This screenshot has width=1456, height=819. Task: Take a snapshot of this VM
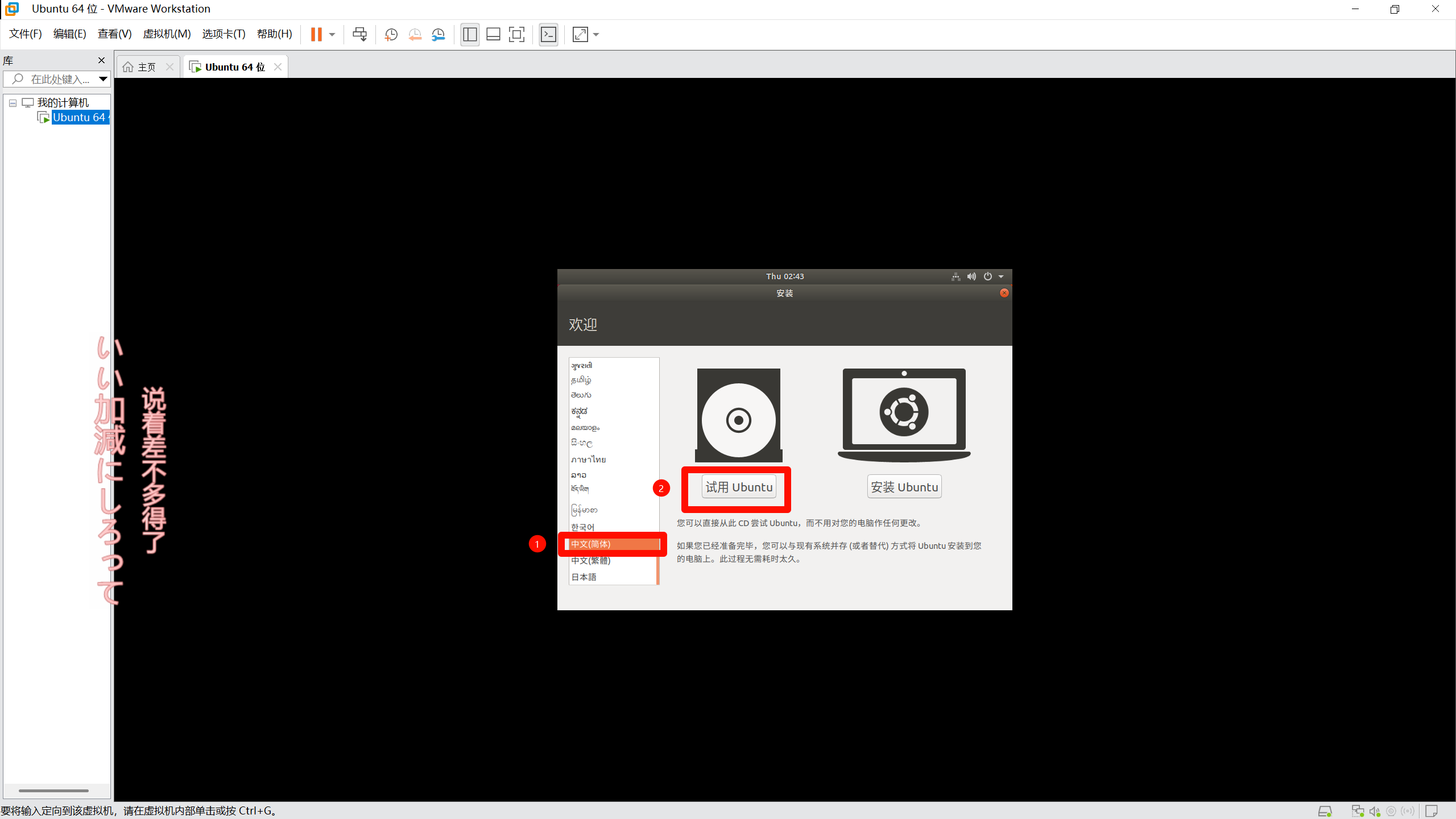click(391, 35)
